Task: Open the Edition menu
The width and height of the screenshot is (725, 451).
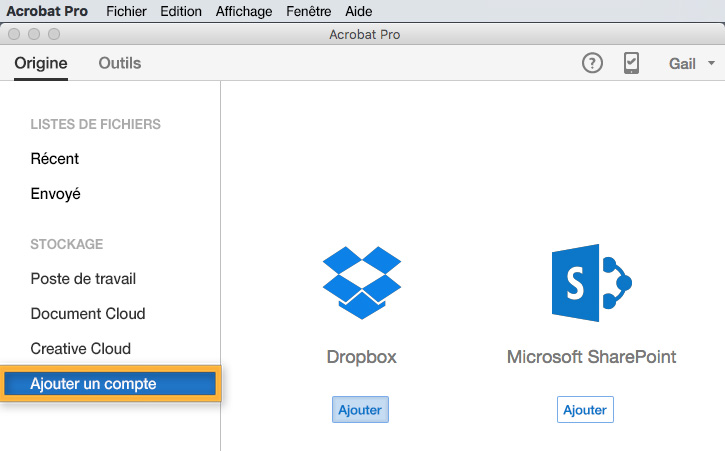Action: coord(181,11)
